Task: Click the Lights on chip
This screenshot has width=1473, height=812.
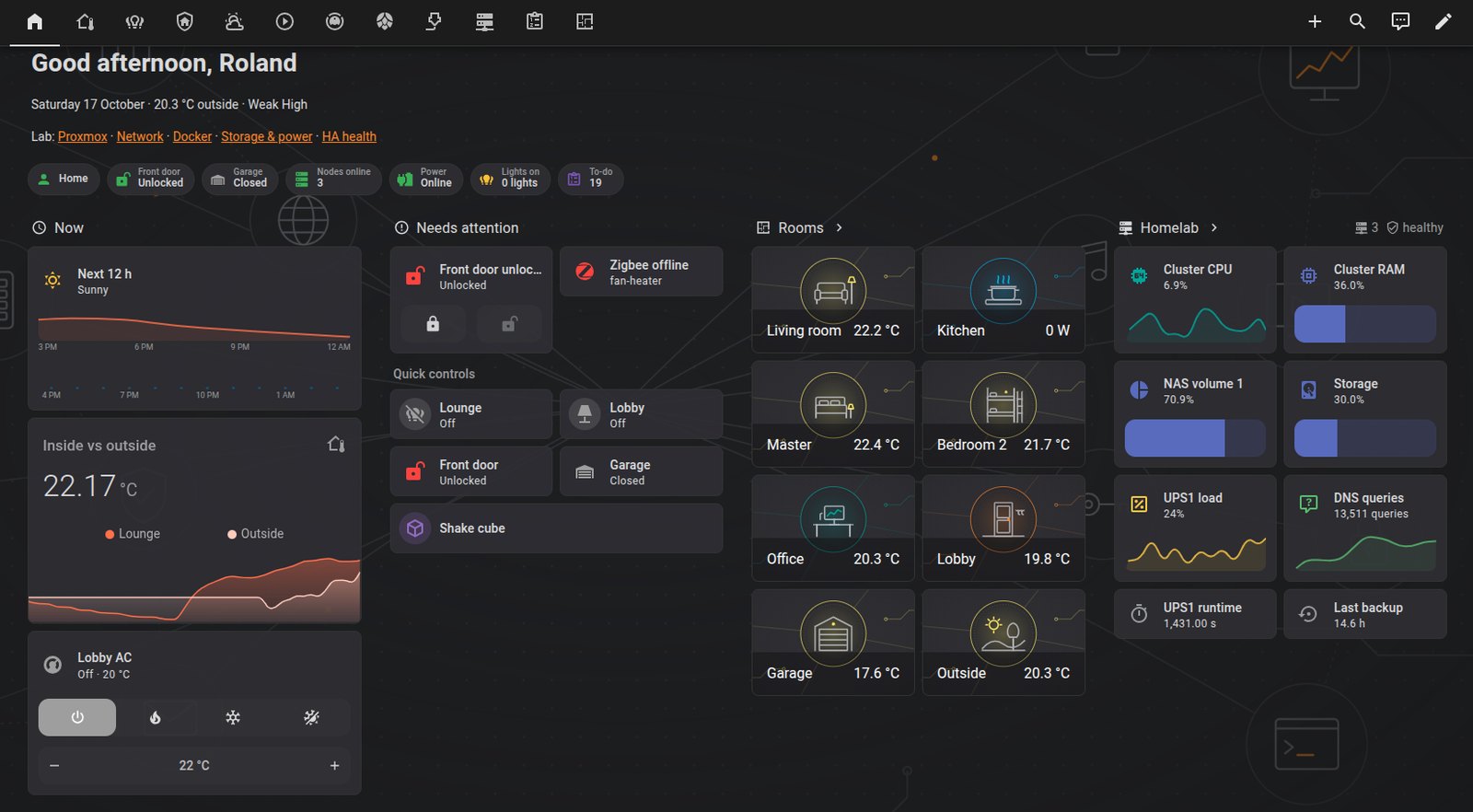Action: coord(510,178)
